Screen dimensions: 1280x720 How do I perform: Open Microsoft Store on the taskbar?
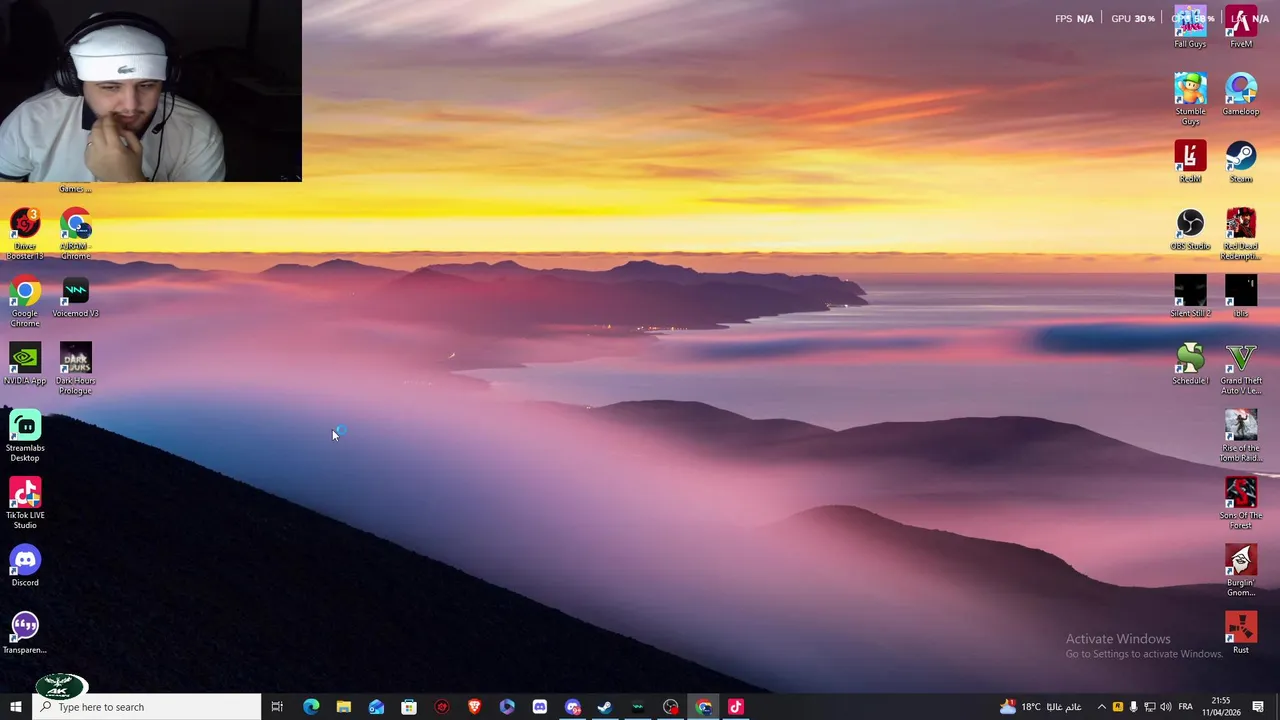(x=409, y=707)
